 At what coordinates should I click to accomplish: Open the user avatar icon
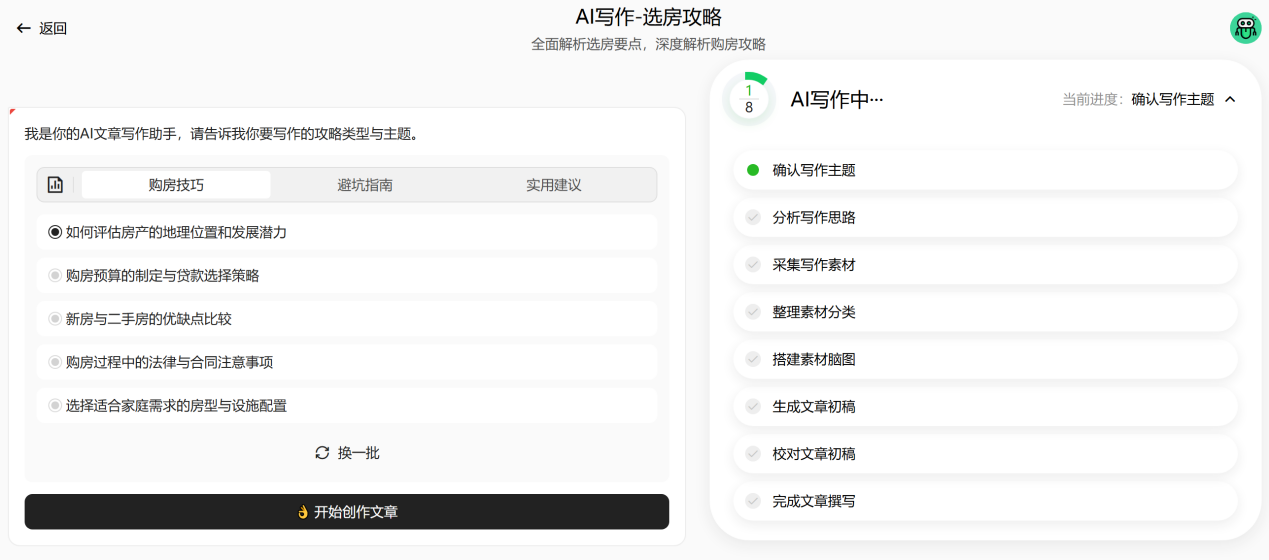(1245, 28)
